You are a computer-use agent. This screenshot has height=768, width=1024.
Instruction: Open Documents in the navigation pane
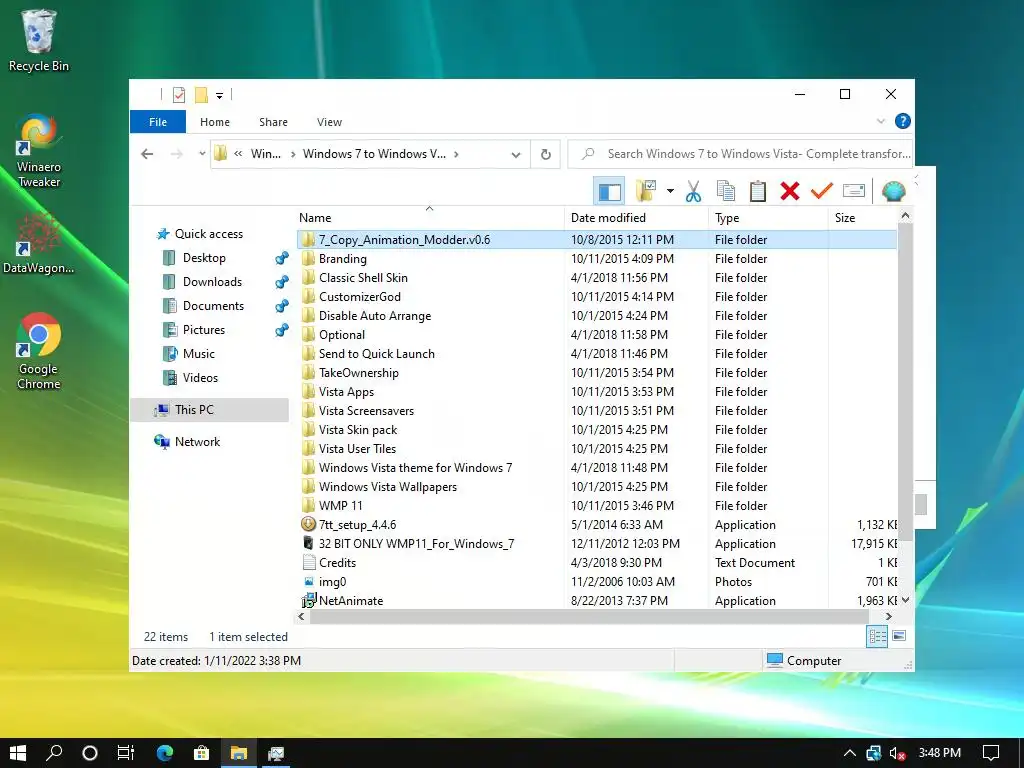[x=213, y=306]
